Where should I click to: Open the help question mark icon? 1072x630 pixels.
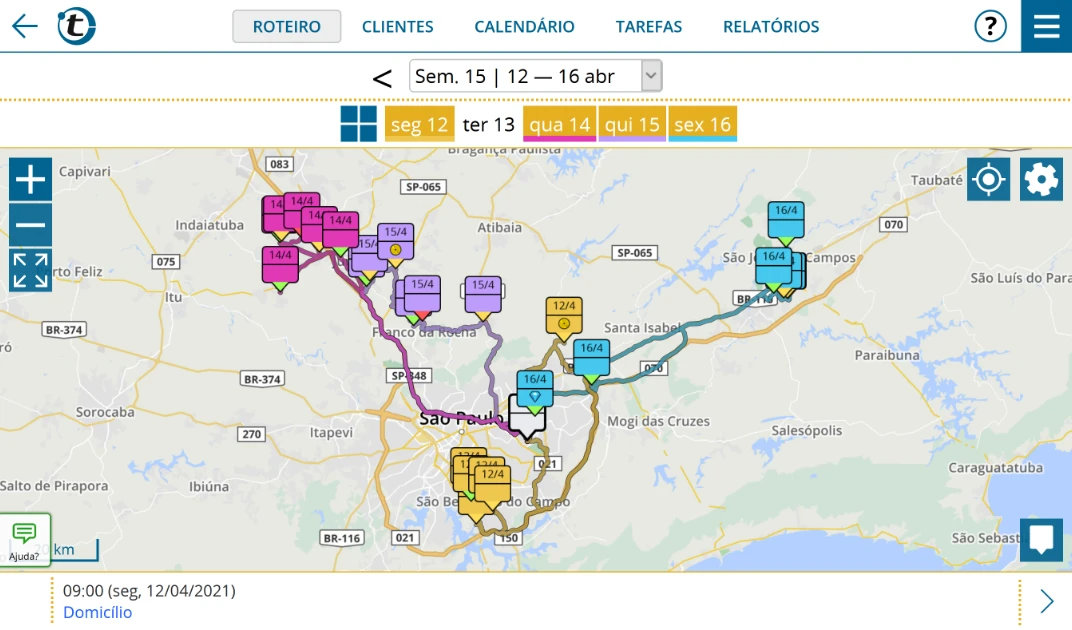989,26
